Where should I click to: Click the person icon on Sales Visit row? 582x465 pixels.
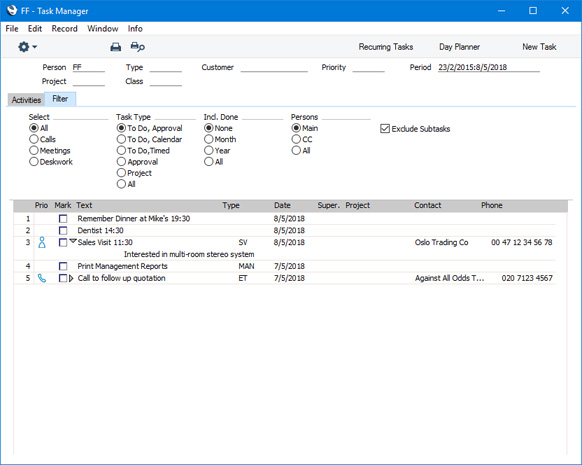click(42, 243)
